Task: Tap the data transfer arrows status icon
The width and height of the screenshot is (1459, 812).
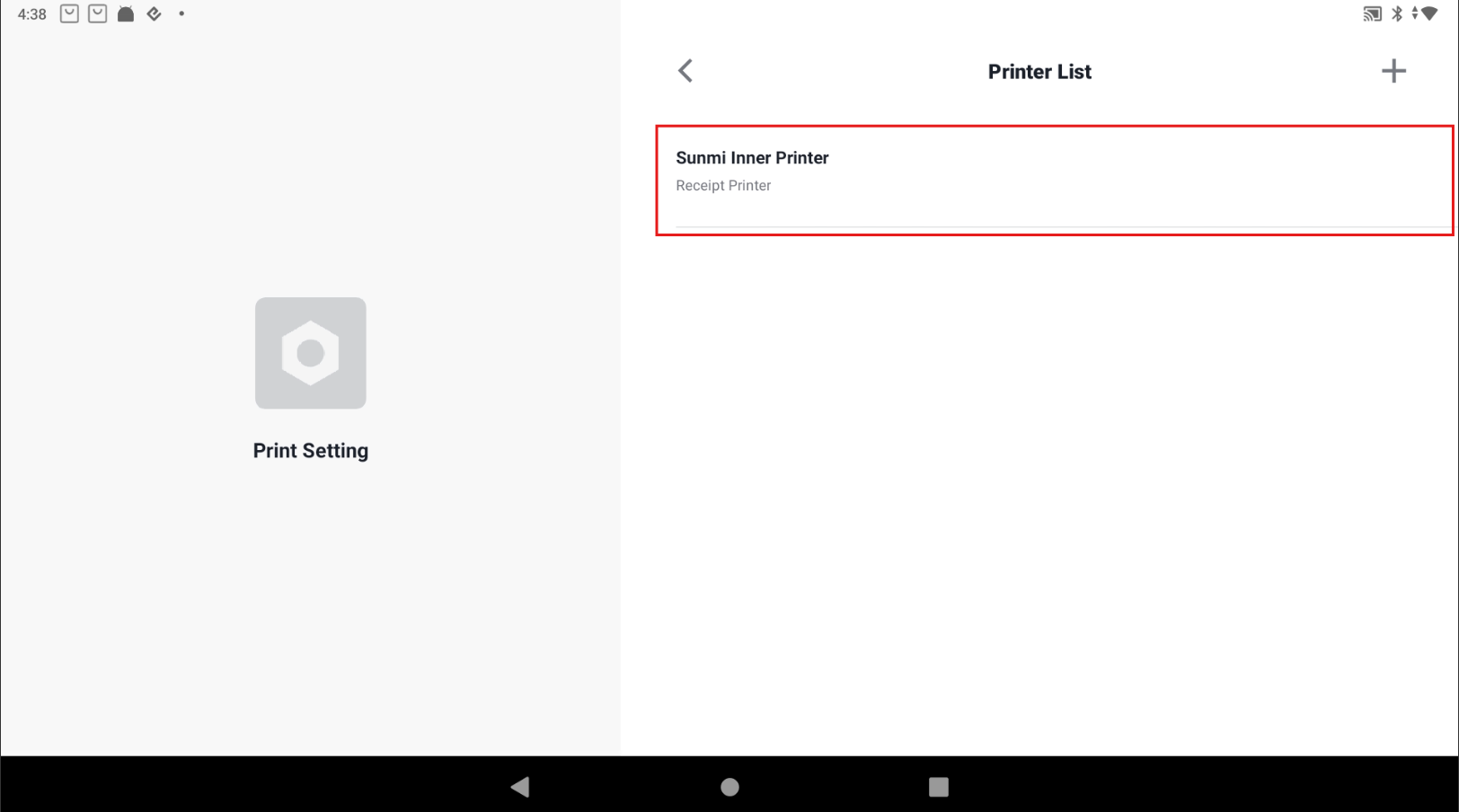Action: (1415, 13)
